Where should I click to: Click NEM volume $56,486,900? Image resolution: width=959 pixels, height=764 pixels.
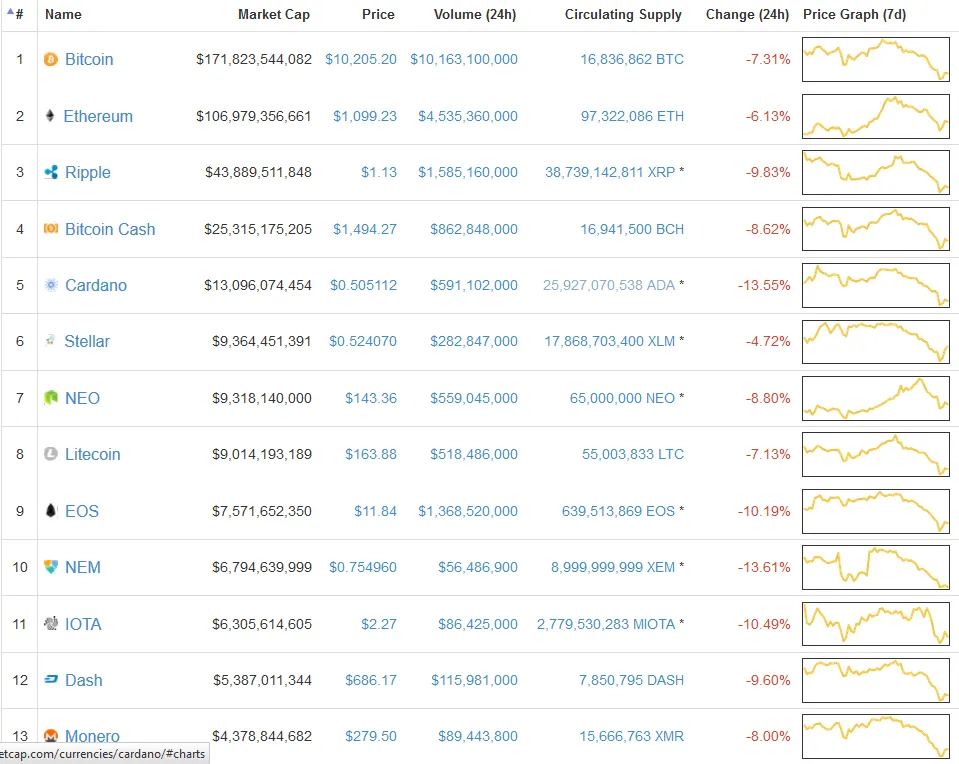478,568
